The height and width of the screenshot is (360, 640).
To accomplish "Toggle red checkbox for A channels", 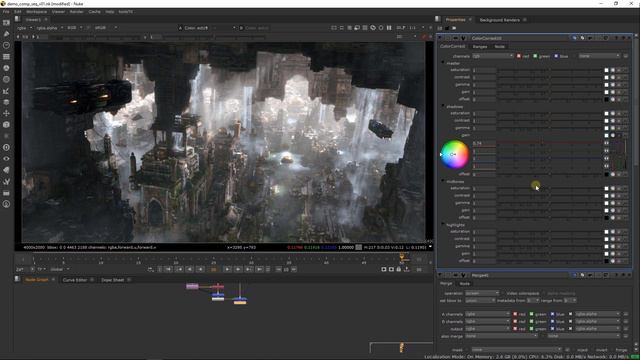I will [x=515, y=314].
